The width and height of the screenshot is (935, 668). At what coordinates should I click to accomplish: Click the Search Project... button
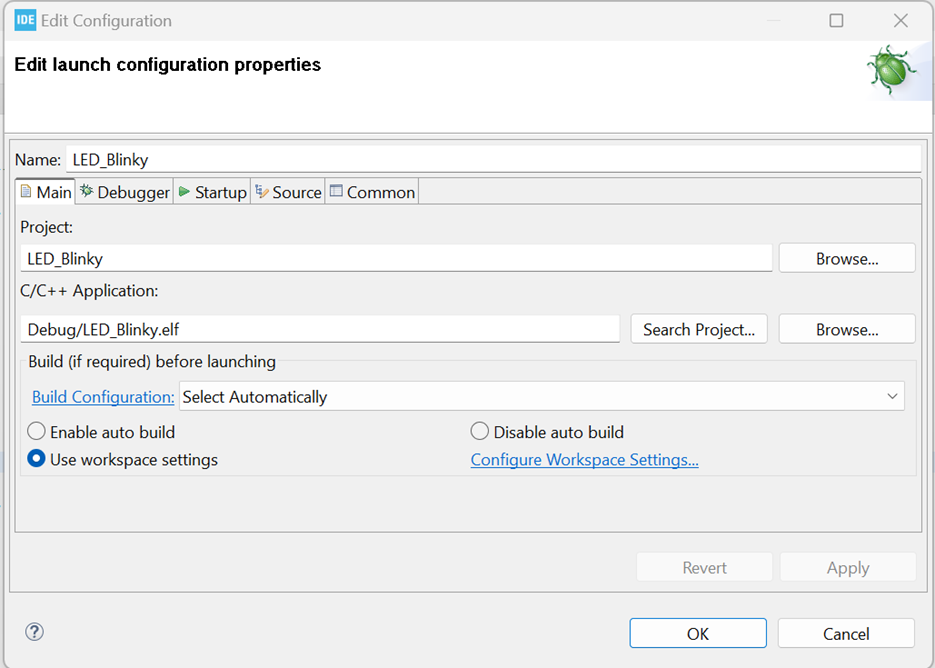tap(699, 329)
